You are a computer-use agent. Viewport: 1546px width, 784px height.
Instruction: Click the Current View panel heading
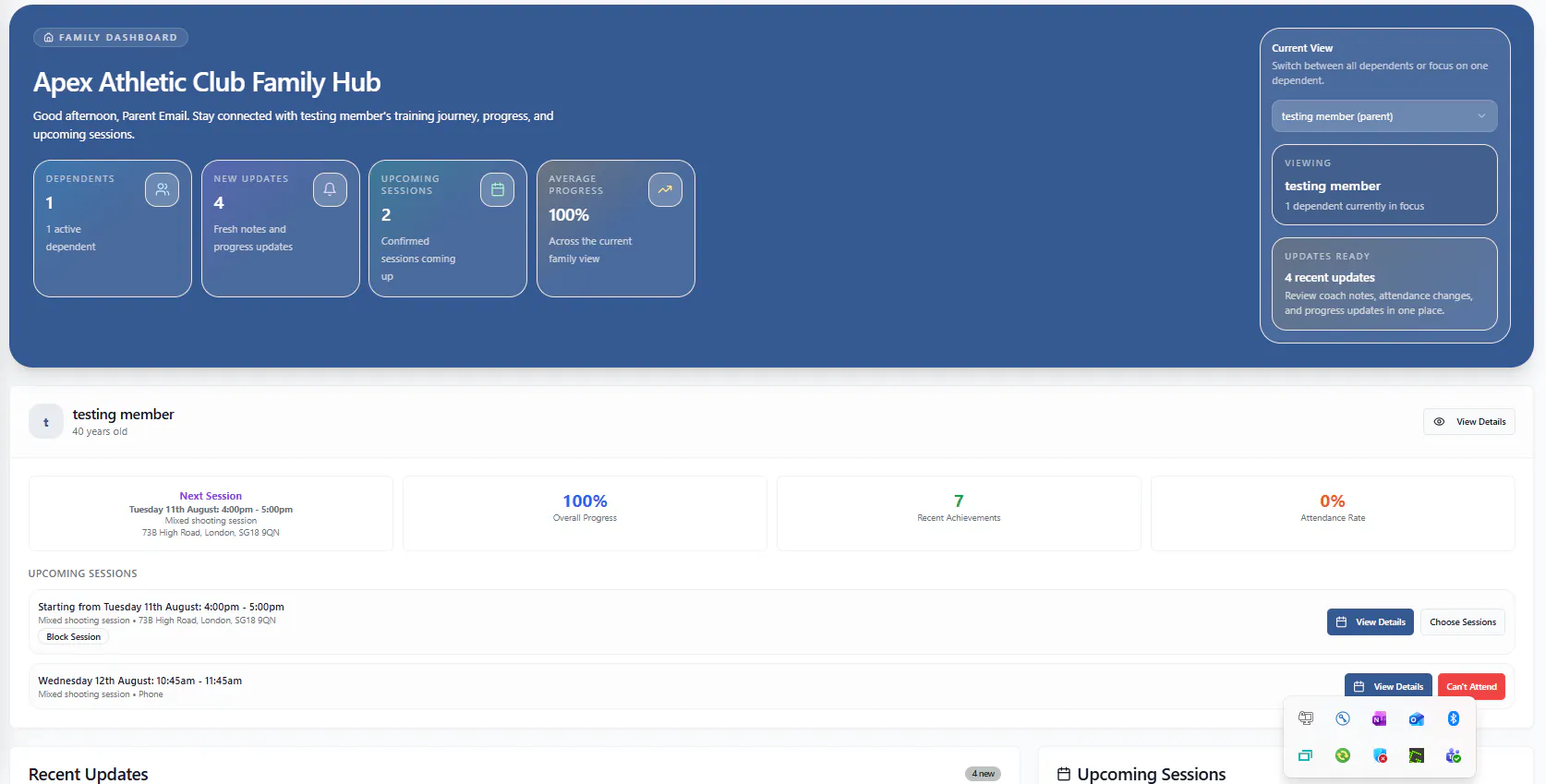[1302, 48]
